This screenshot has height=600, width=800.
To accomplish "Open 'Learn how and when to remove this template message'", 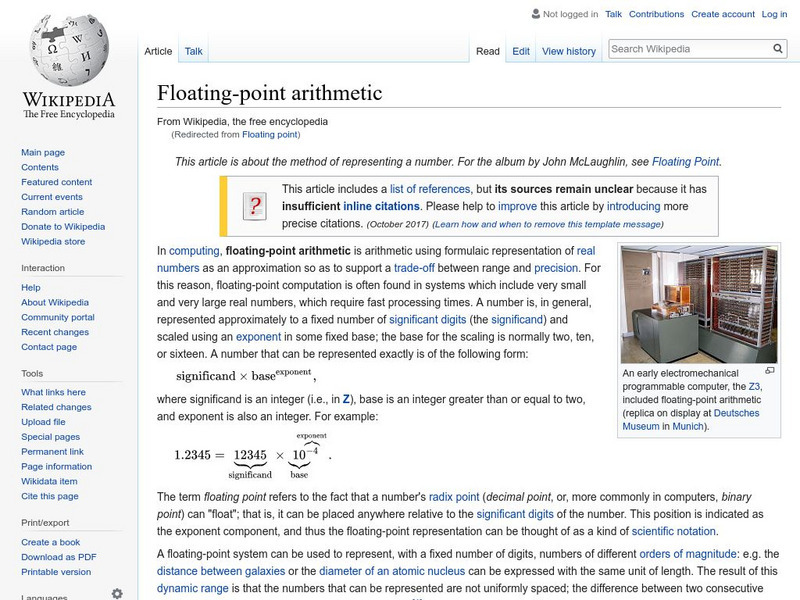I will point(547,224).
